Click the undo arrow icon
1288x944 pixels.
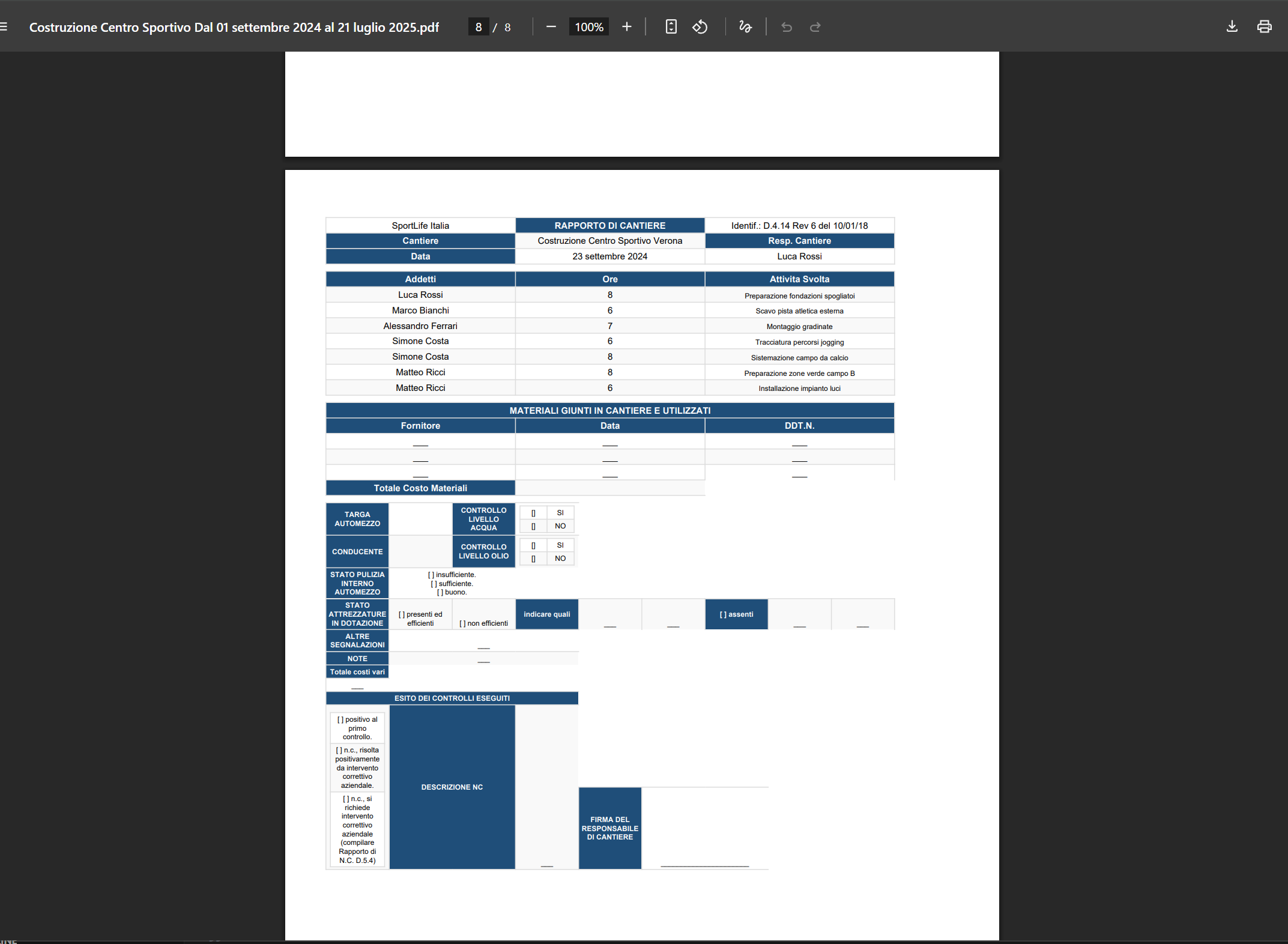(x=786, y=27)
